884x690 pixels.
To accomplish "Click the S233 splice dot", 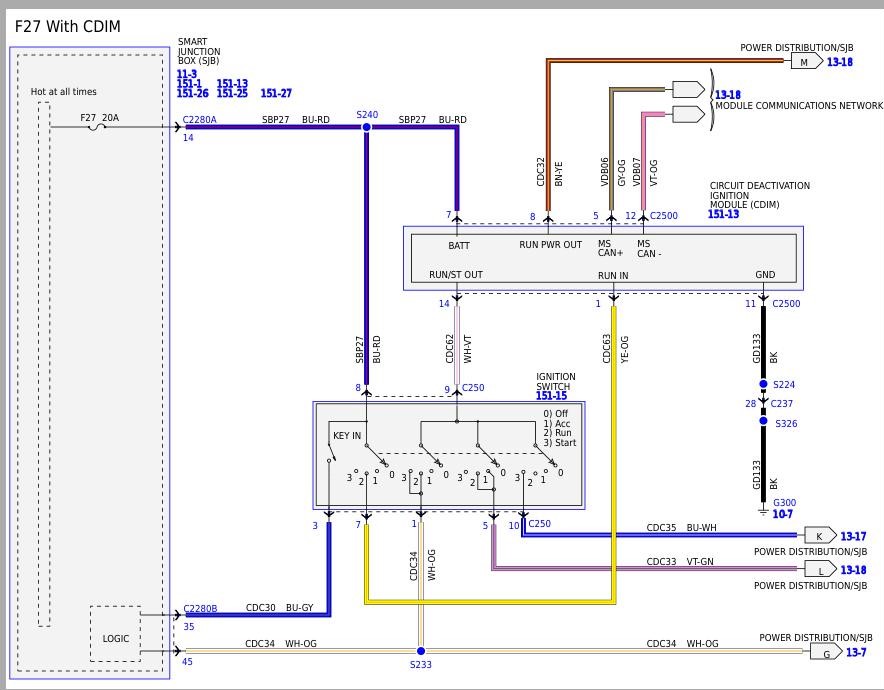I will click(421, 651).
